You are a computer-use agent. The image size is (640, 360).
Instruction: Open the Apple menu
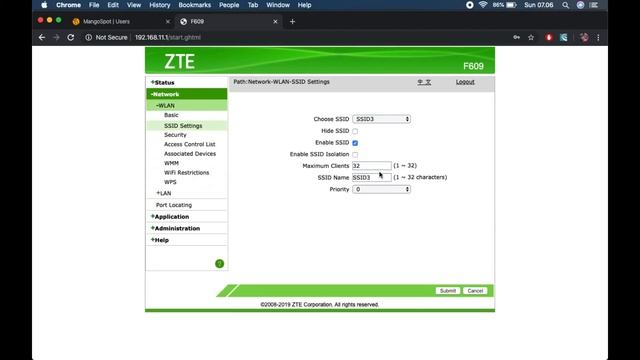pyautogui.click(x=44, y=5)
